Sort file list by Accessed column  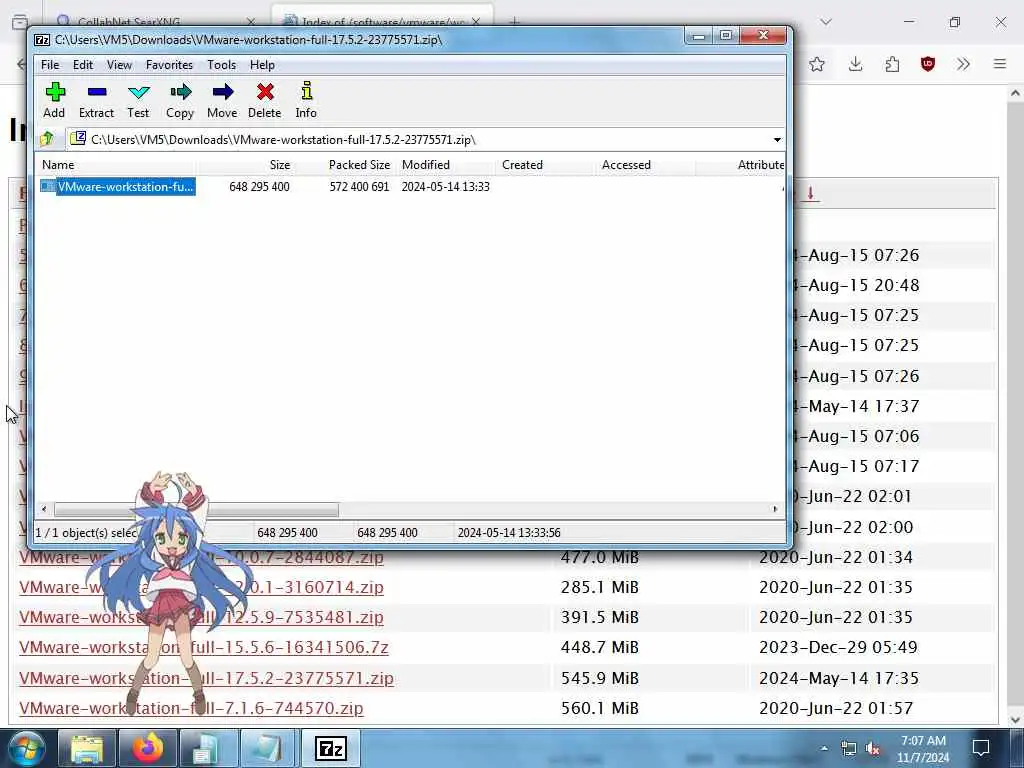click(x=646, y=165)
